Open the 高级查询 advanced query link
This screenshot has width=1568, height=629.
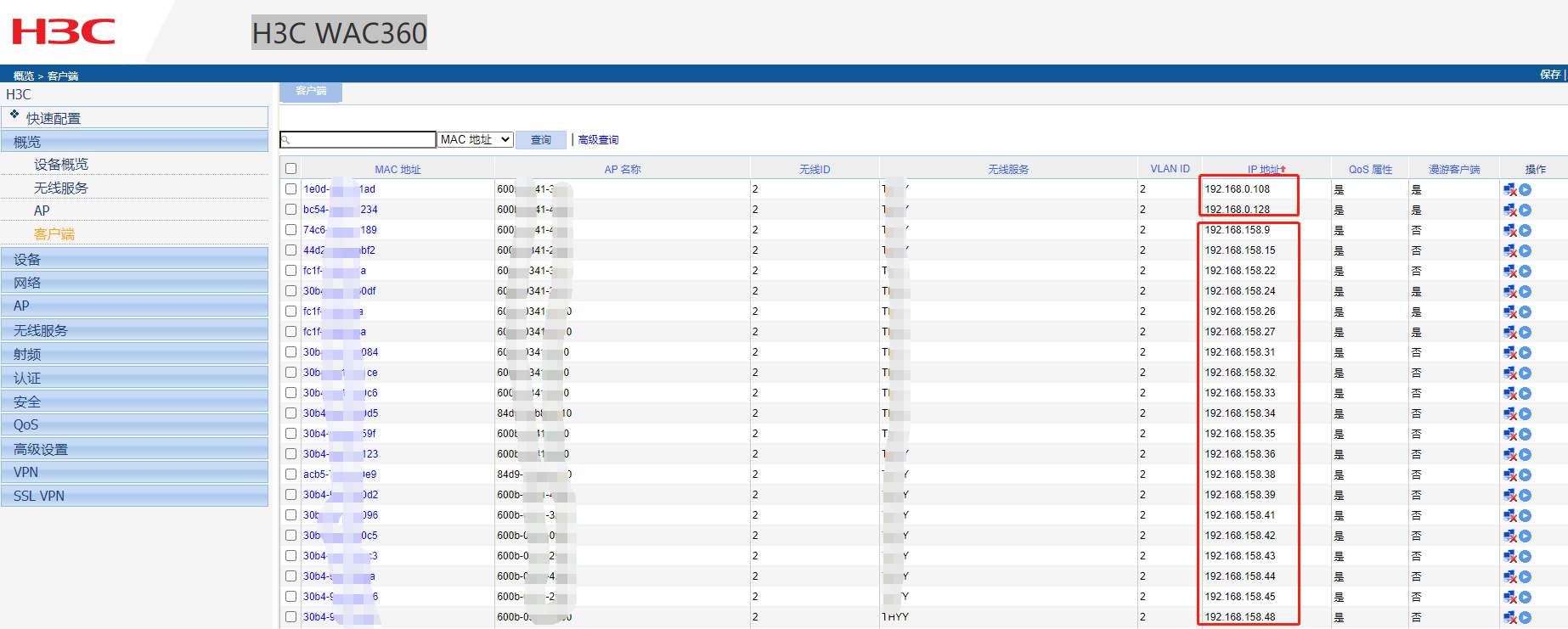point(598,140)
